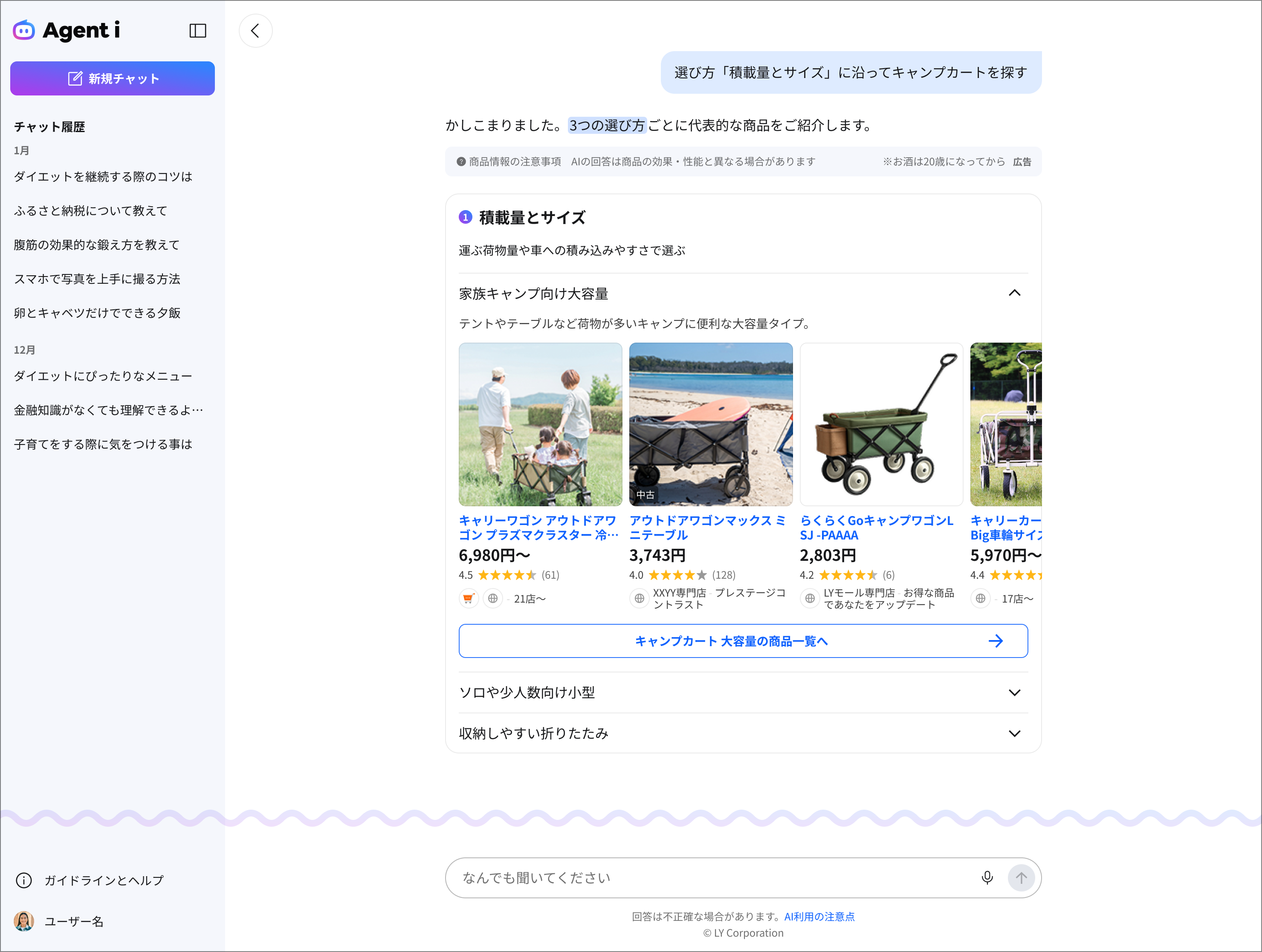Collapse the 家族キャンプ向け大容量 section
Screen dimensions: 1262x952
click(743, 293)
